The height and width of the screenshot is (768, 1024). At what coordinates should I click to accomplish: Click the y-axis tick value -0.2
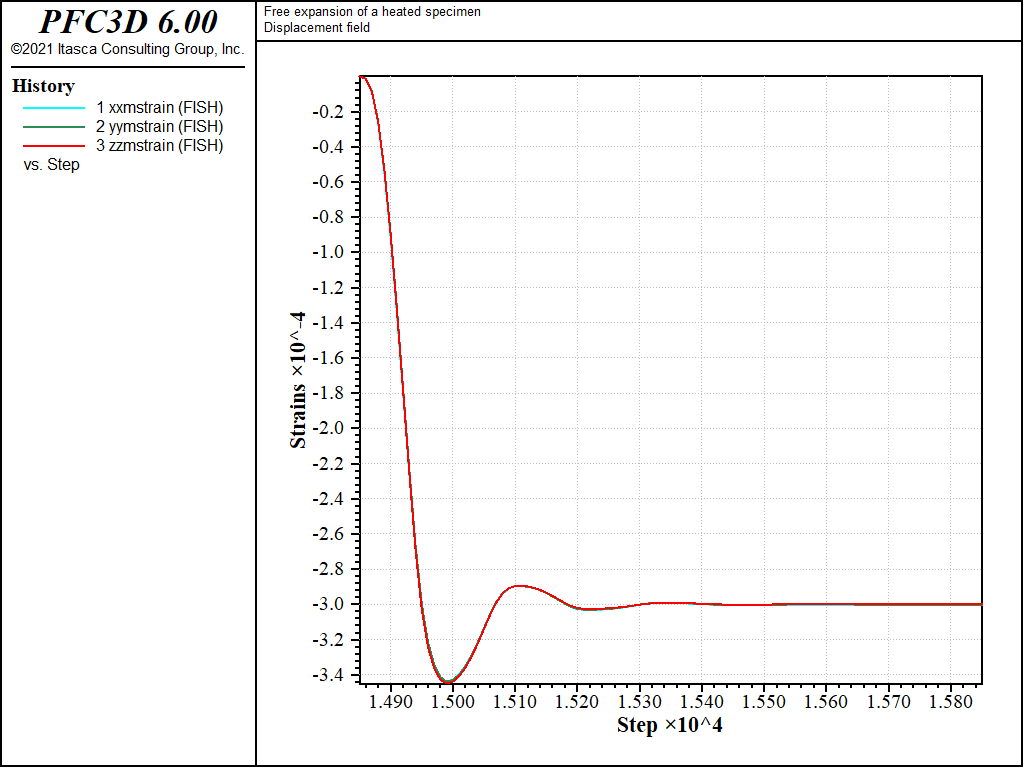pos(328,112)
